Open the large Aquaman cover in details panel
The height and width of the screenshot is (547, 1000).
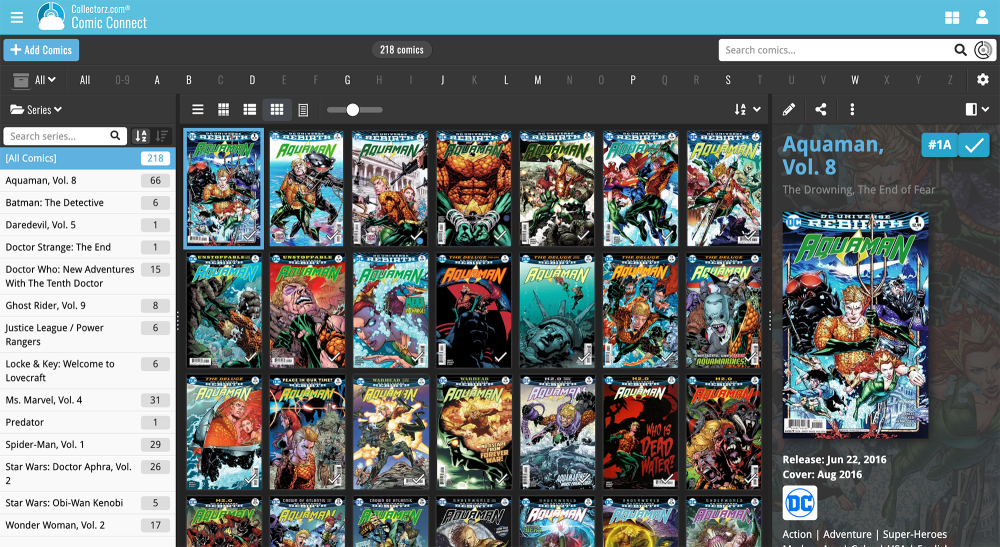tap(855, 325)
